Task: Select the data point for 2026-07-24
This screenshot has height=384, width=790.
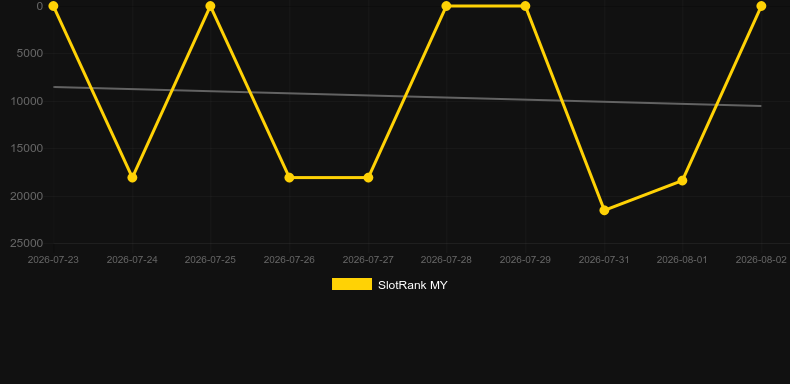Action: click(132, 177)
